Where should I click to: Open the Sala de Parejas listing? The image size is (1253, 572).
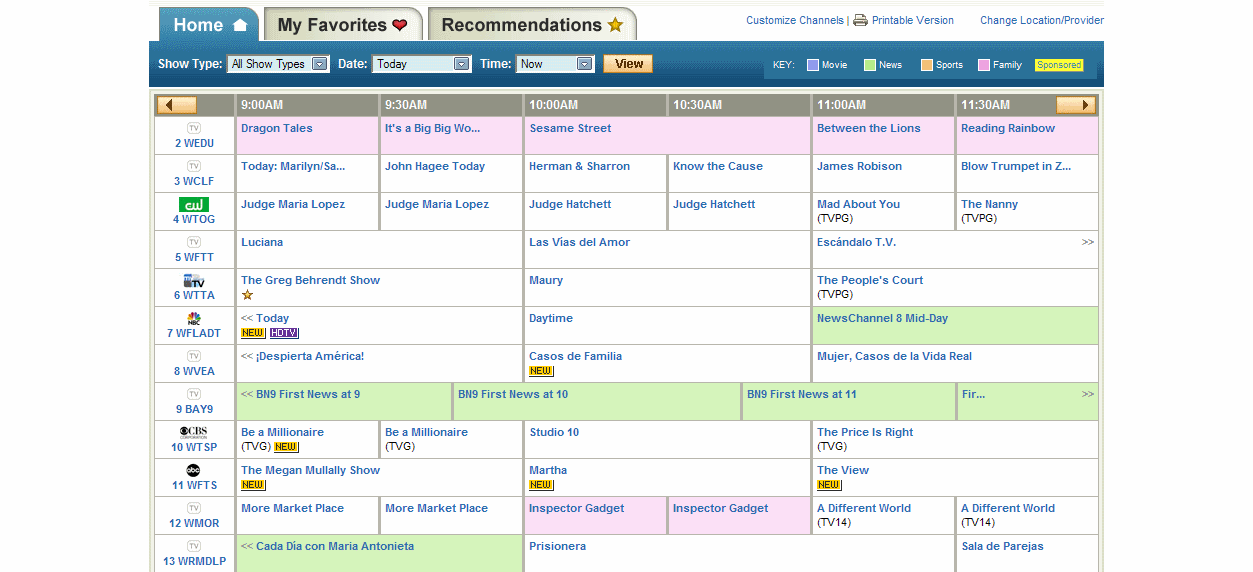click(x=1002, y=546)
